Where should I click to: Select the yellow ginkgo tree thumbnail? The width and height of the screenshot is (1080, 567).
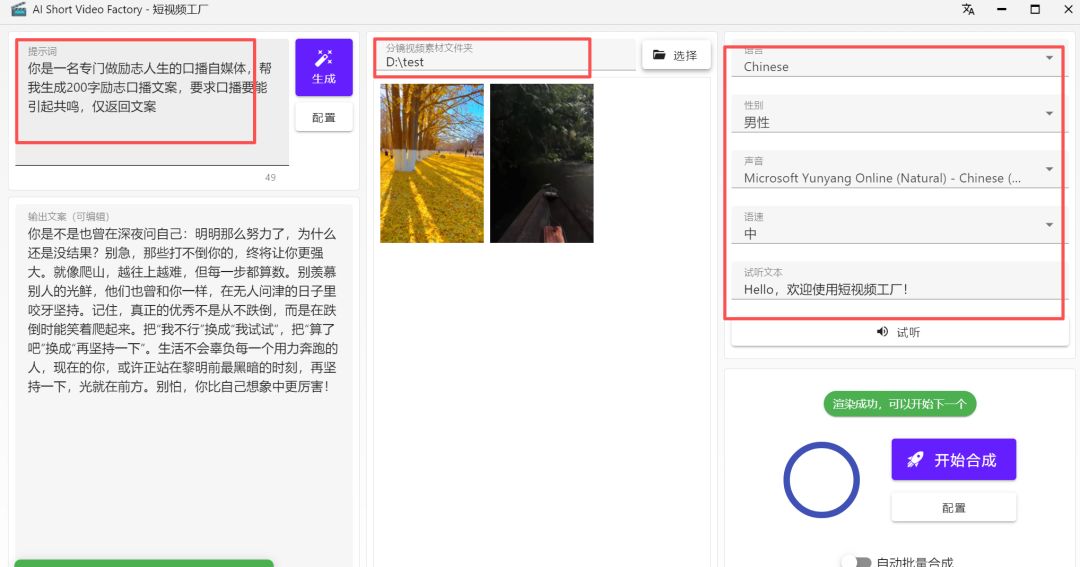pyautogui.click(x=432, y=163)
